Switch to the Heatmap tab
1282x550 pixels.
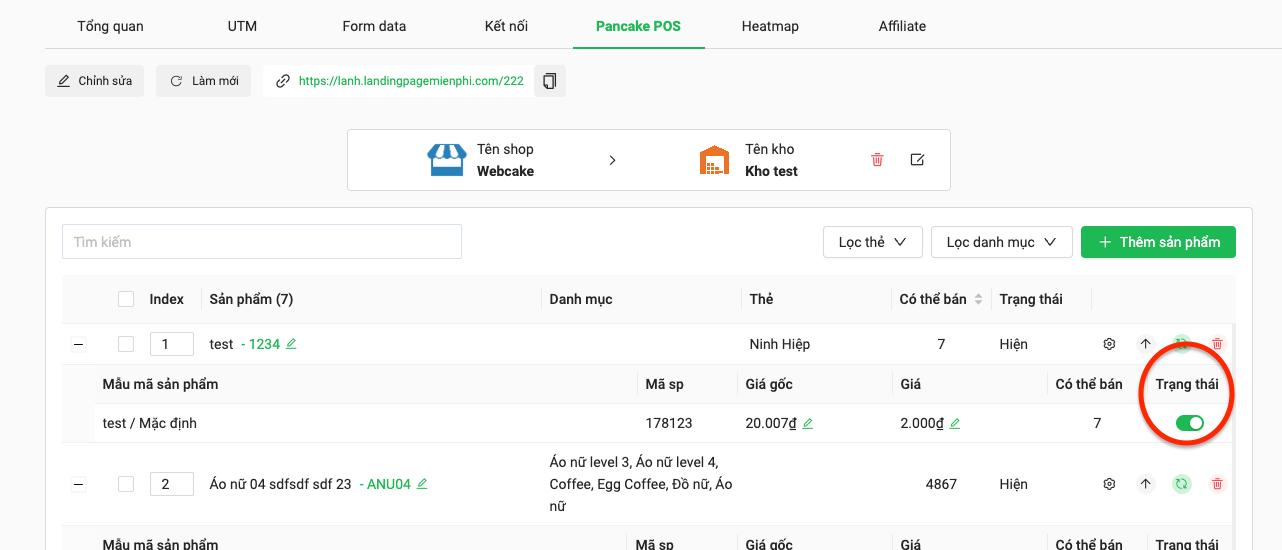click(x=770, y=26)
